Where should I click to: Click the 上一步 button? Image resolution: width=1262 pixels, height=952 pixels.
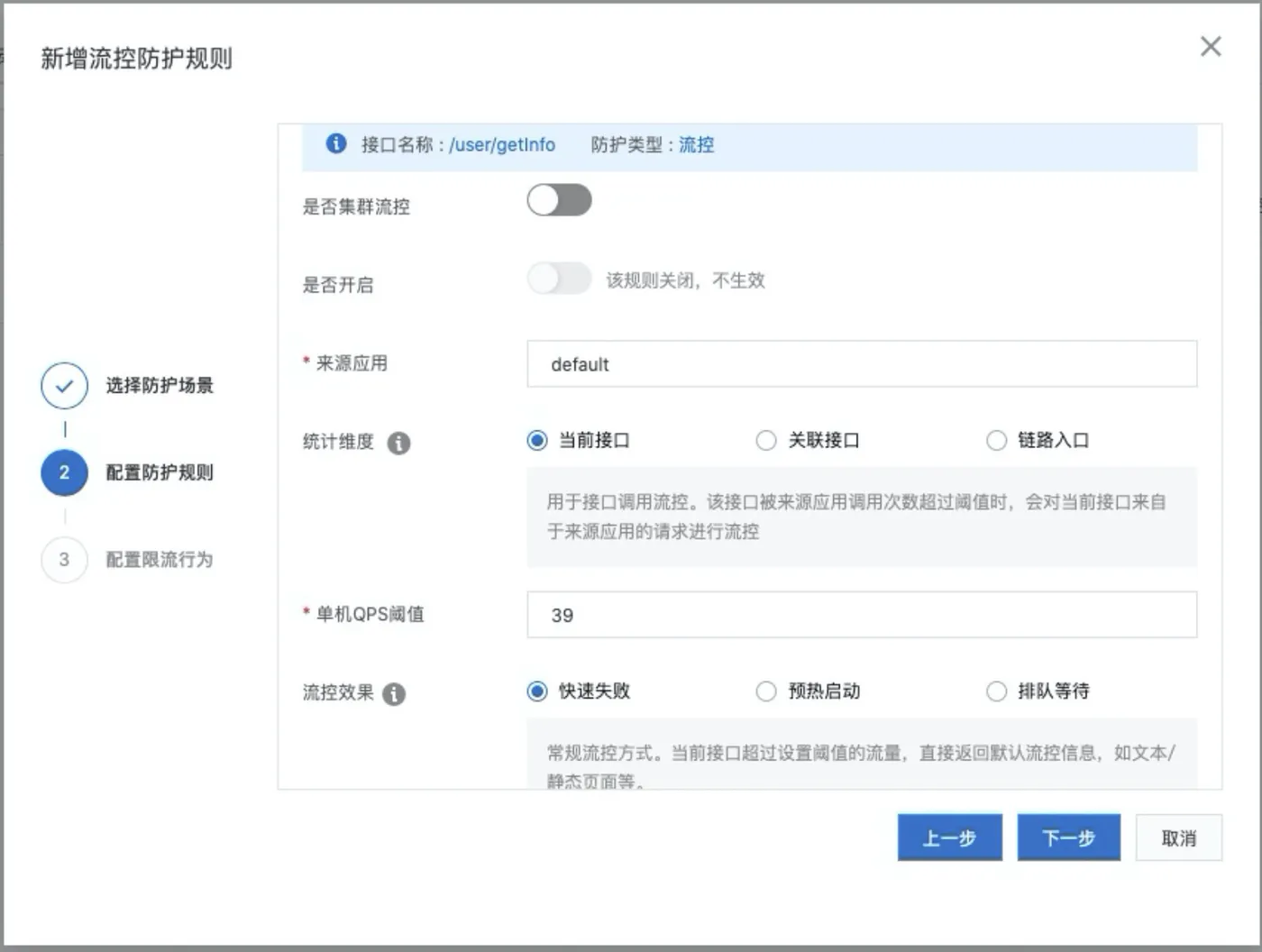coord(949,838)
